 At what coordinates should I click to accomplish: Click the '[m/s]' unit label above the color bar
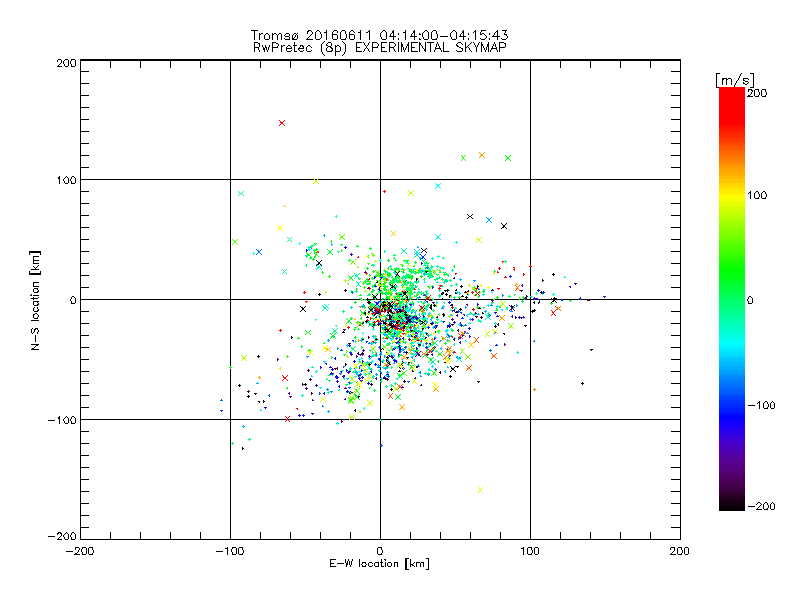coord(735,80)
